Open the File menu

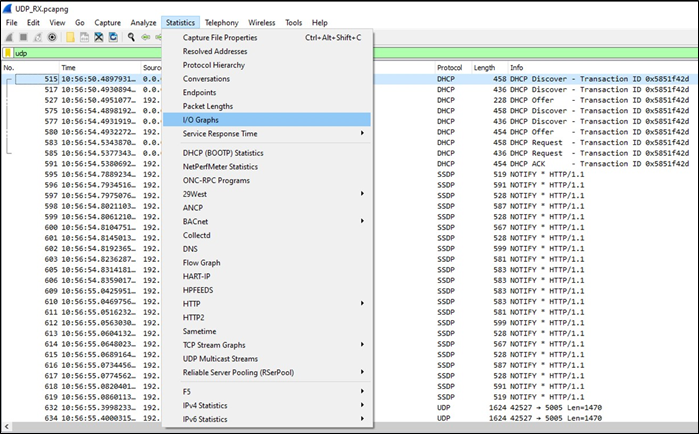12,23
